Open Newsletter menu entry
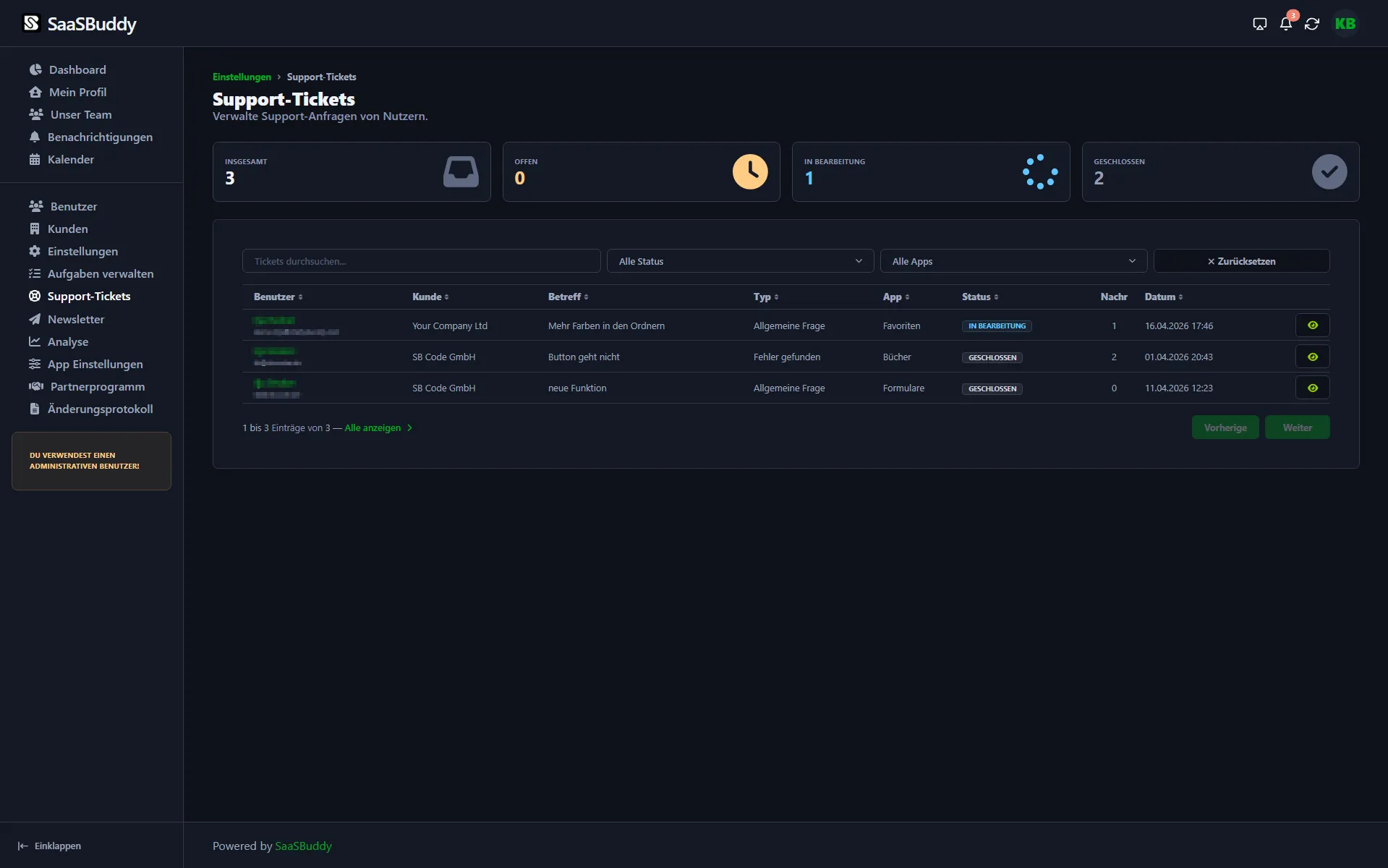The height and width of the screenshot is (868, 1388). [76, 319]
